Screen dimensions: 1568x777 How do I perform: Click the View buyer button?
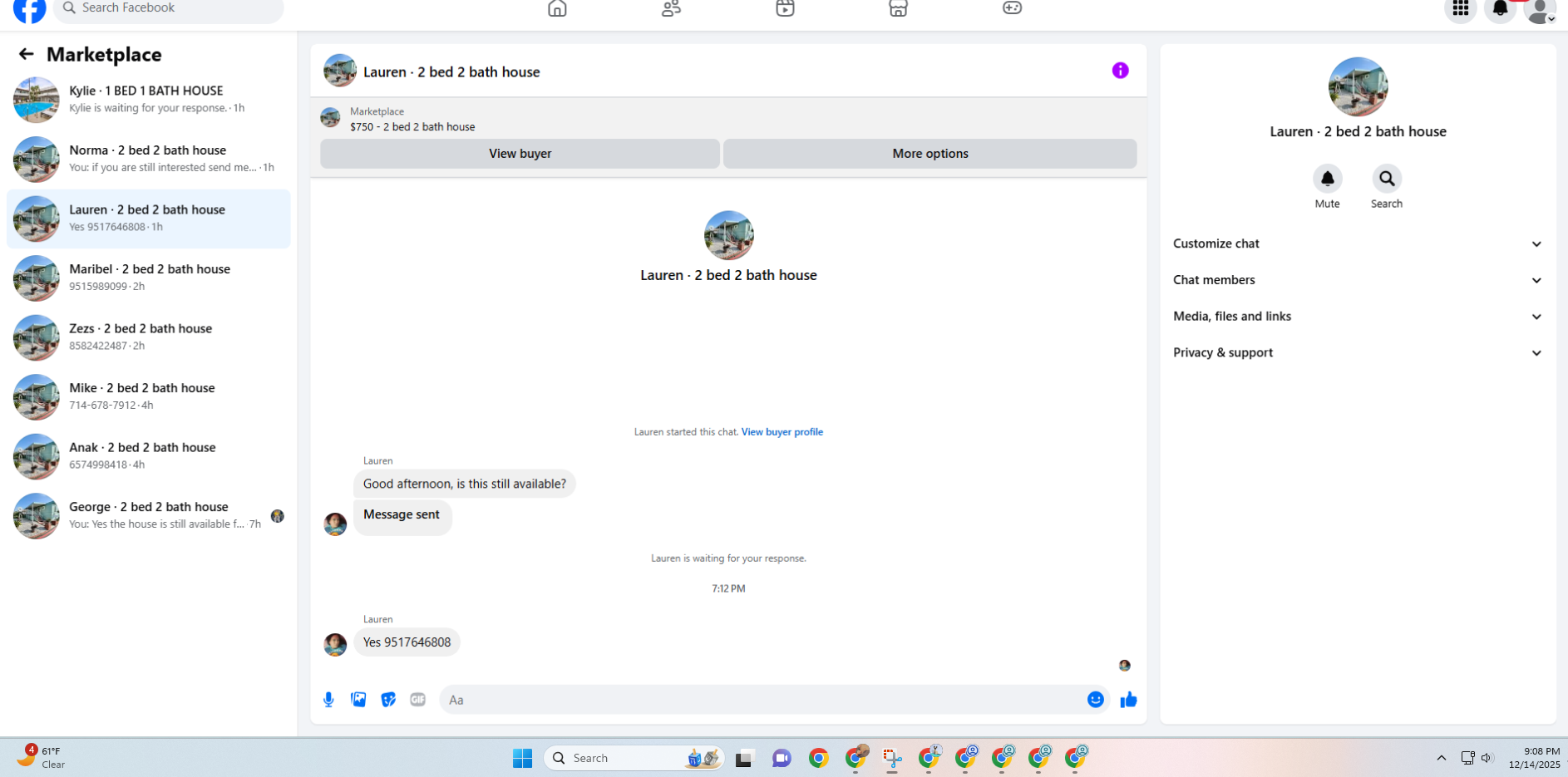tap(520, 154)
